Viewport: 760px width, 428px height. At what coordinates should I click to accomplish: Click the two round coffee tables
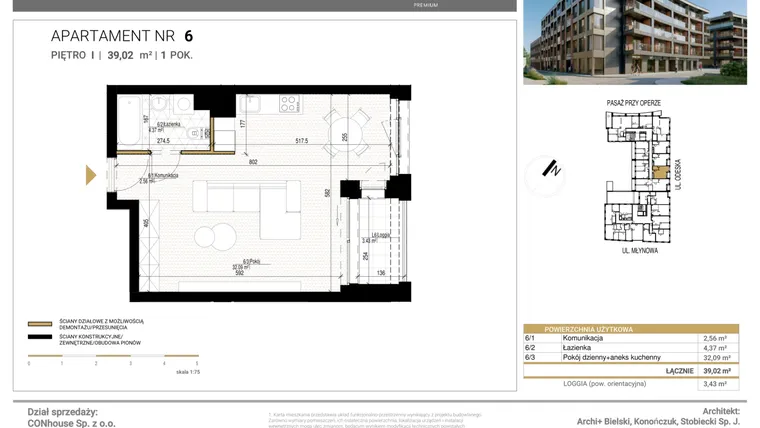coord(216,237)
